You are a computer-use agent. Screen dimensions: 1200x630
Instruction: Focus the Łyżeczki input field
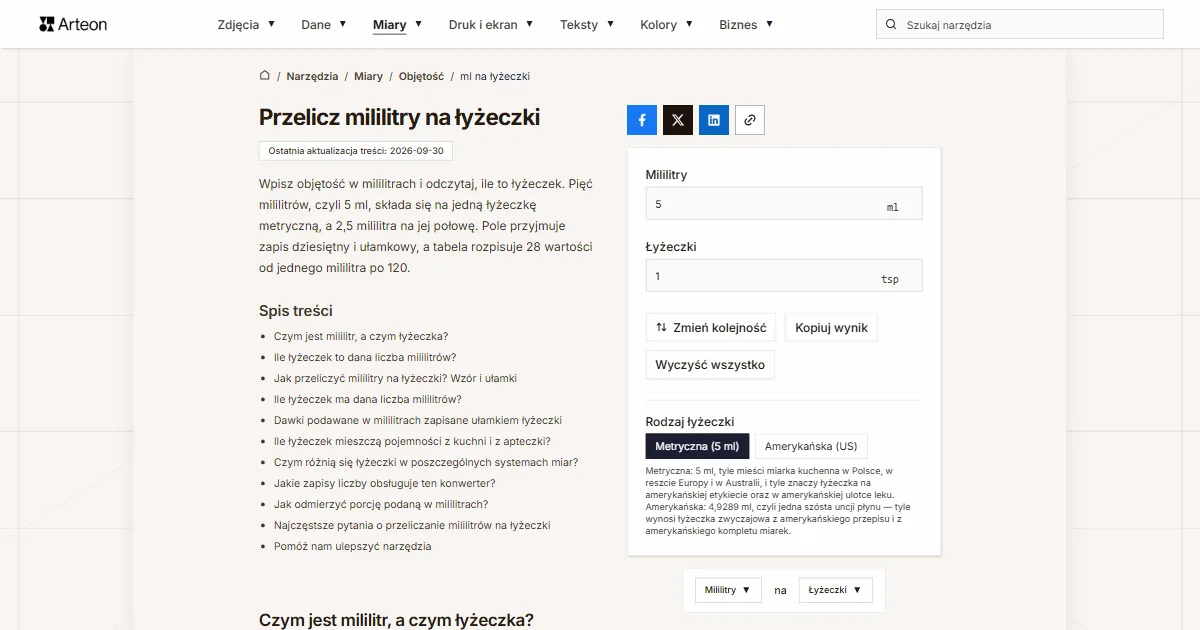784,276
